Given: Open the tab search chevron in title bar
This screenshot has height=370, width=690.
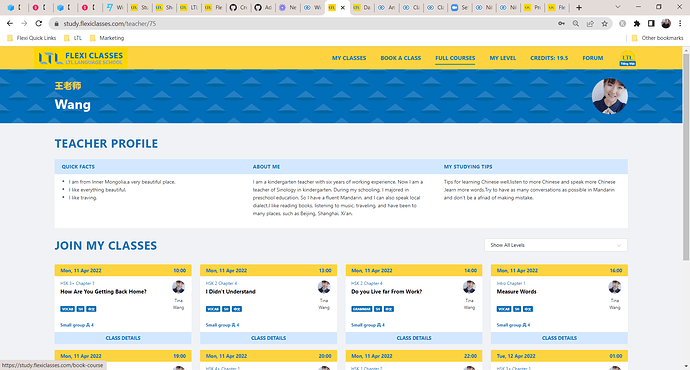Looking at the screenshot, I should (618, 7).
